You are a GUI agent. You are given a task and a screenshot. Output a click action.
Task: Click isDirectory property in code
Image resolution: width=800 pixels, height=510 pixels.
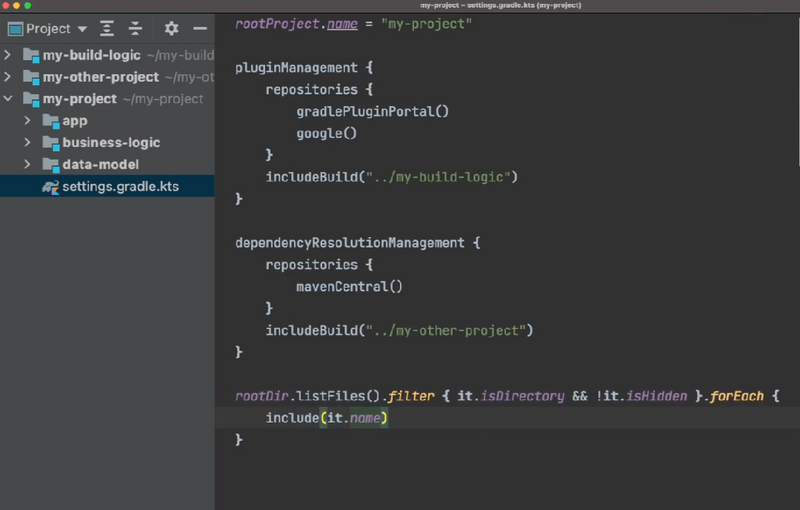(x=522, y=396)
